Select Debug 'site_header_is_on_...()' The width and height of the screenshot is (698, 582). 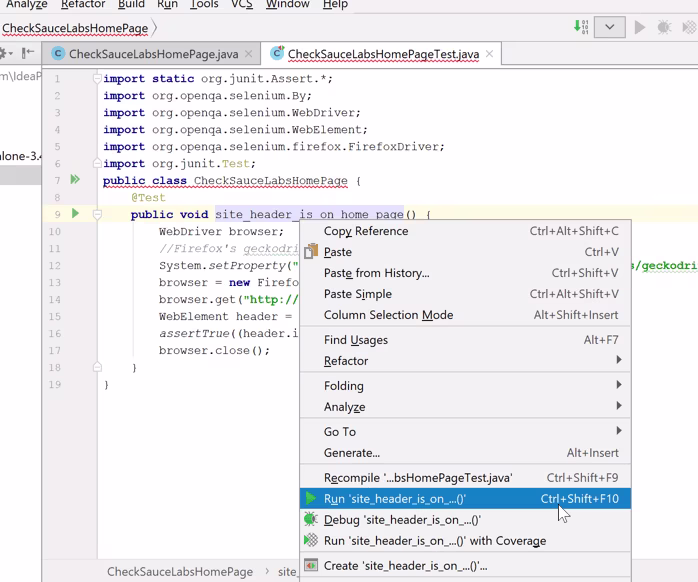point(465,520)
